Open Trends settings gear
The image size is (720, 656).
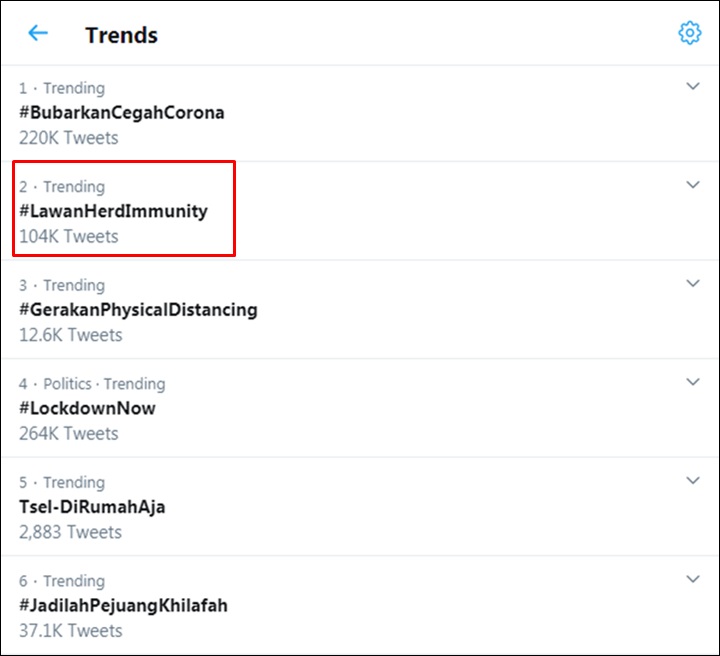pyautogui.click(x=689, y=33)
